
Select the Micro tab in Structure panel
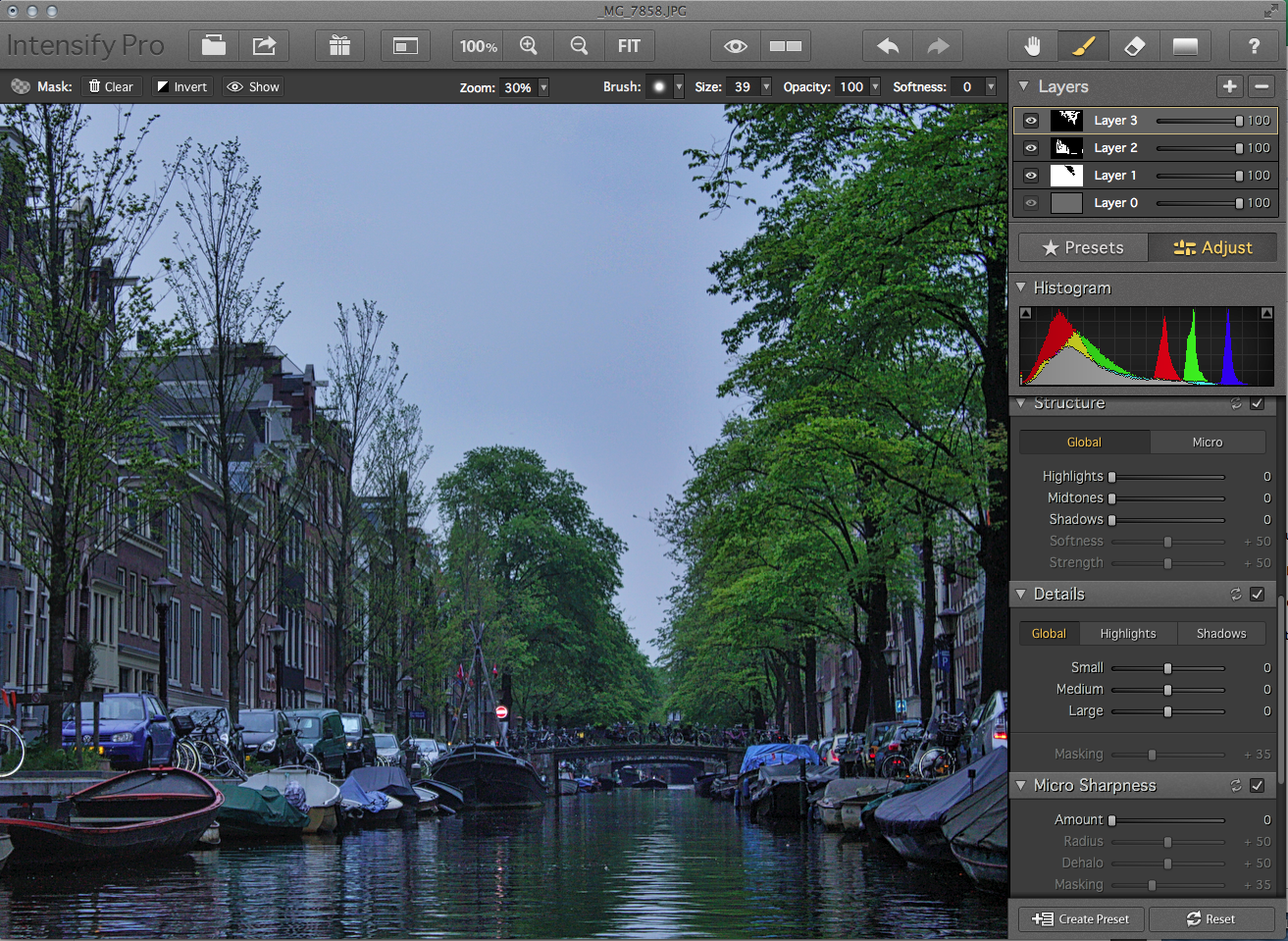[1209, 442]
